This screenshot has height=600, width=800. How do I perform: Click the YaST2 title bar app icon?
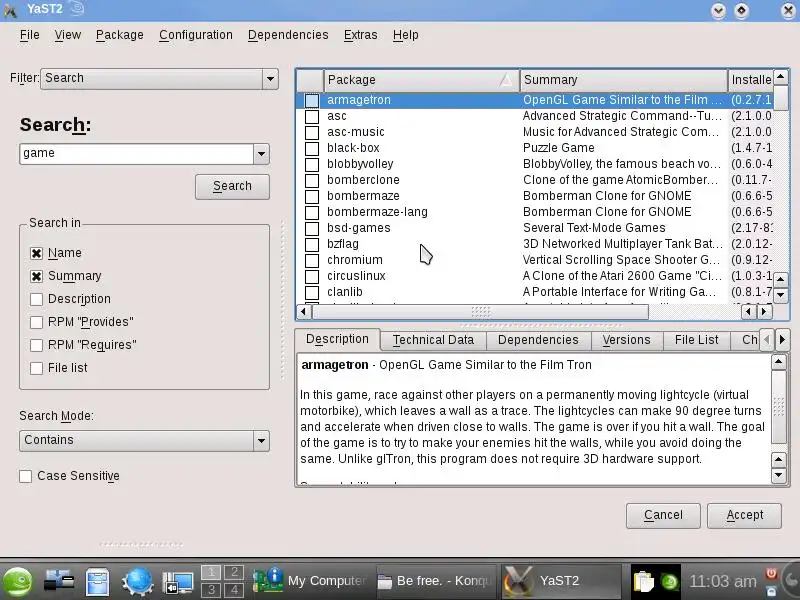click(x=11, y=9)
